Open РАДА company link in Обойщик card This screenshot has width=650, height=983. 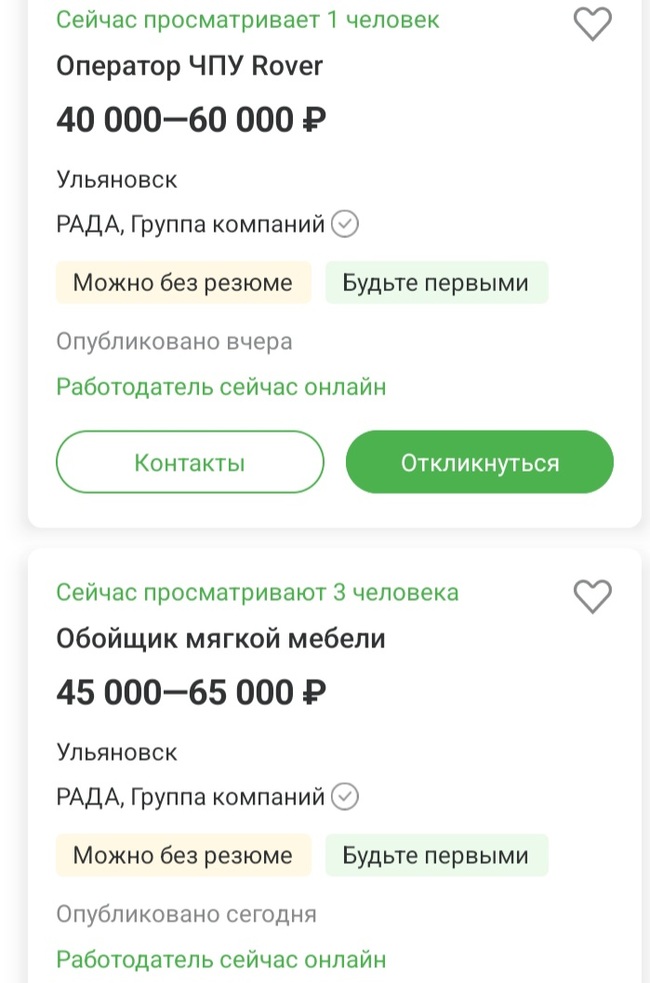point(190,797)
